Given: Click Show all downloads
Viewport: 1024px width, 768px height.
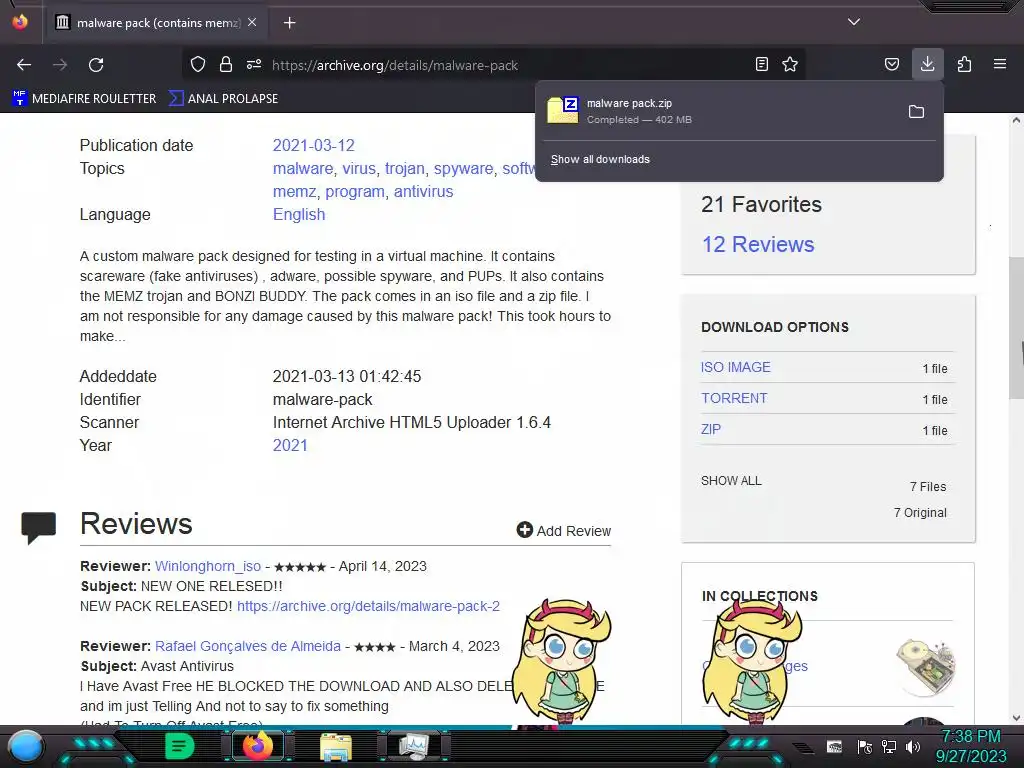Looking at the screenshot, I should [600, 159].
